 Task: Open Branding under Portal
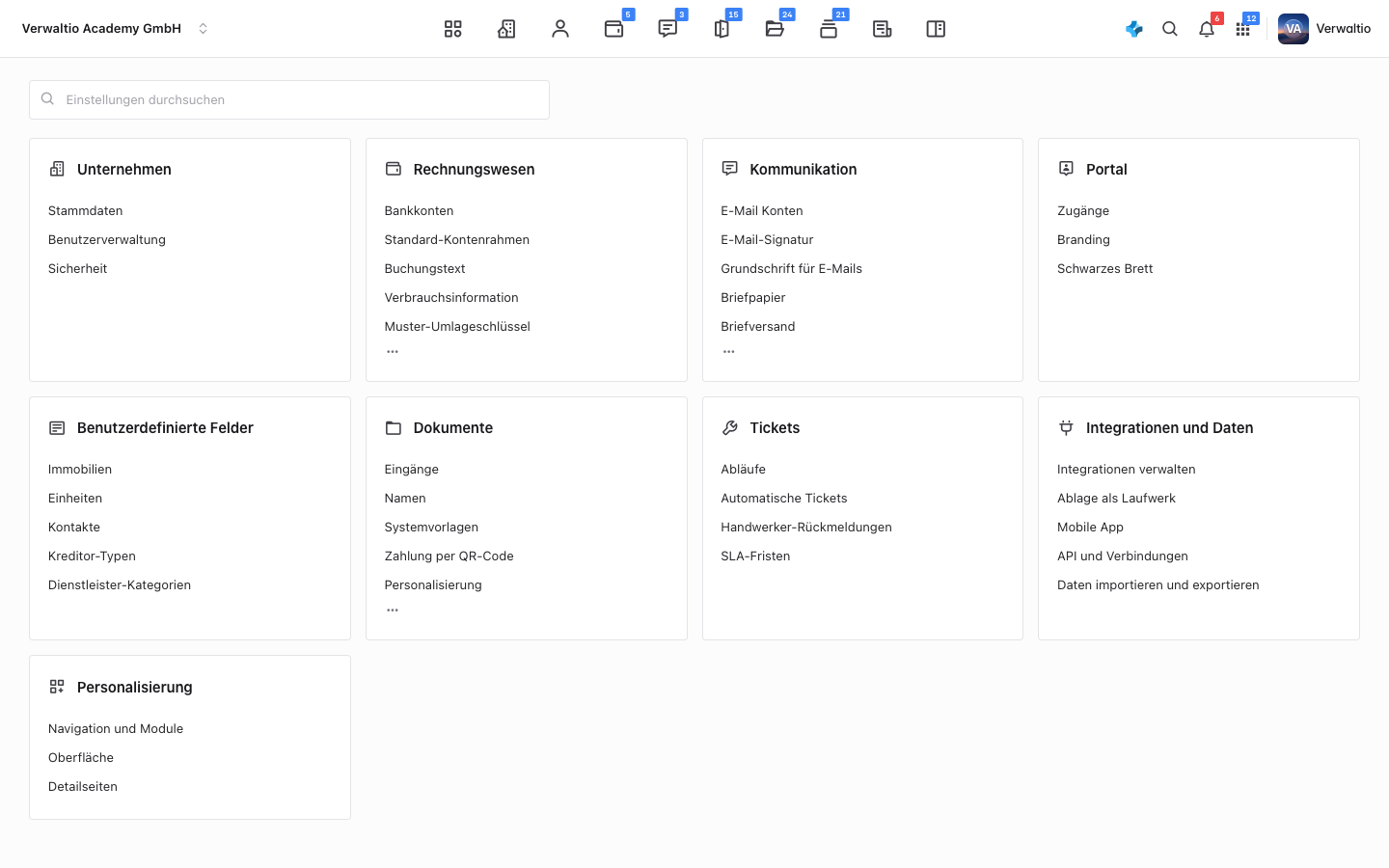coord(1083,240)
